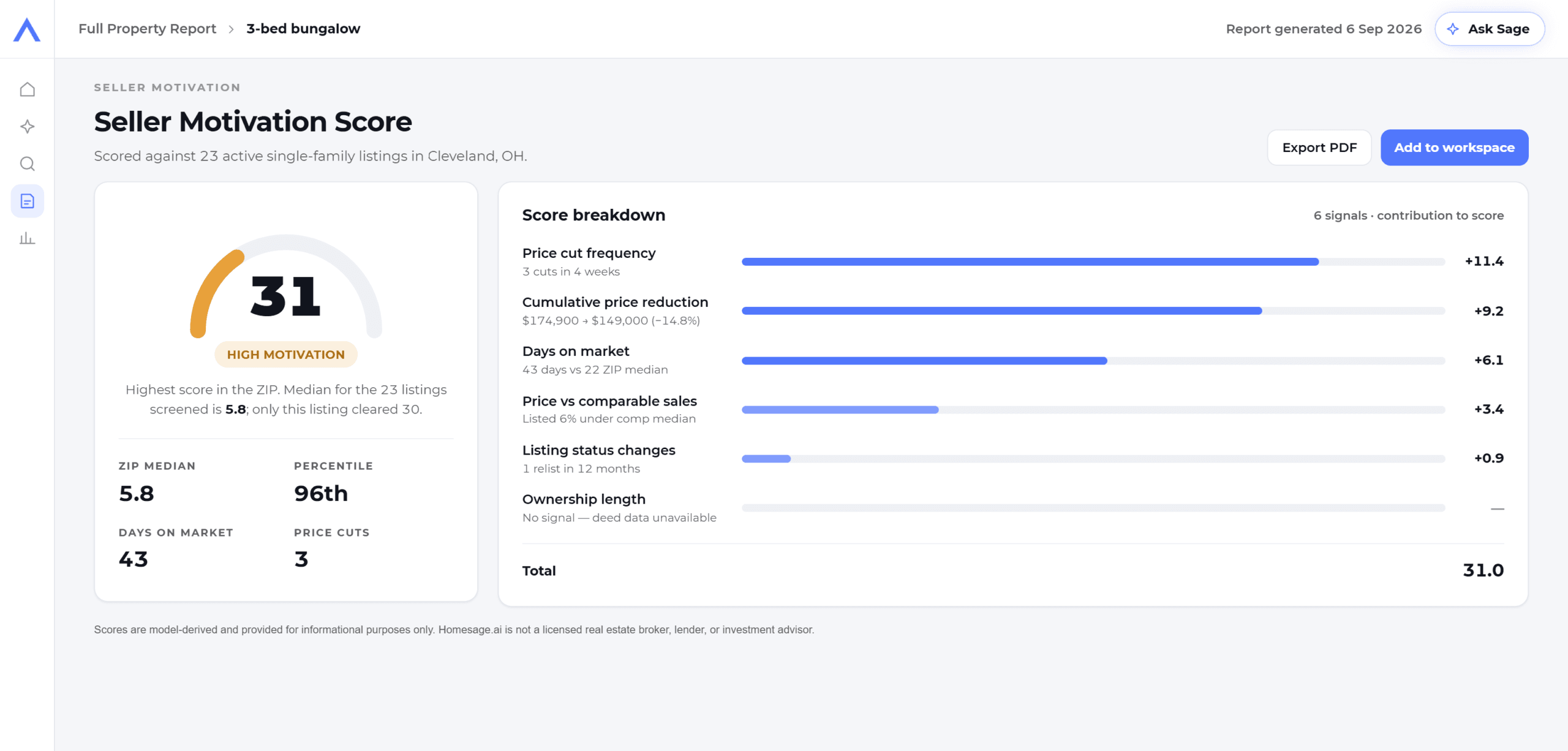
Task: Click the +11.4 contribution value
Action: (1484, 262)
